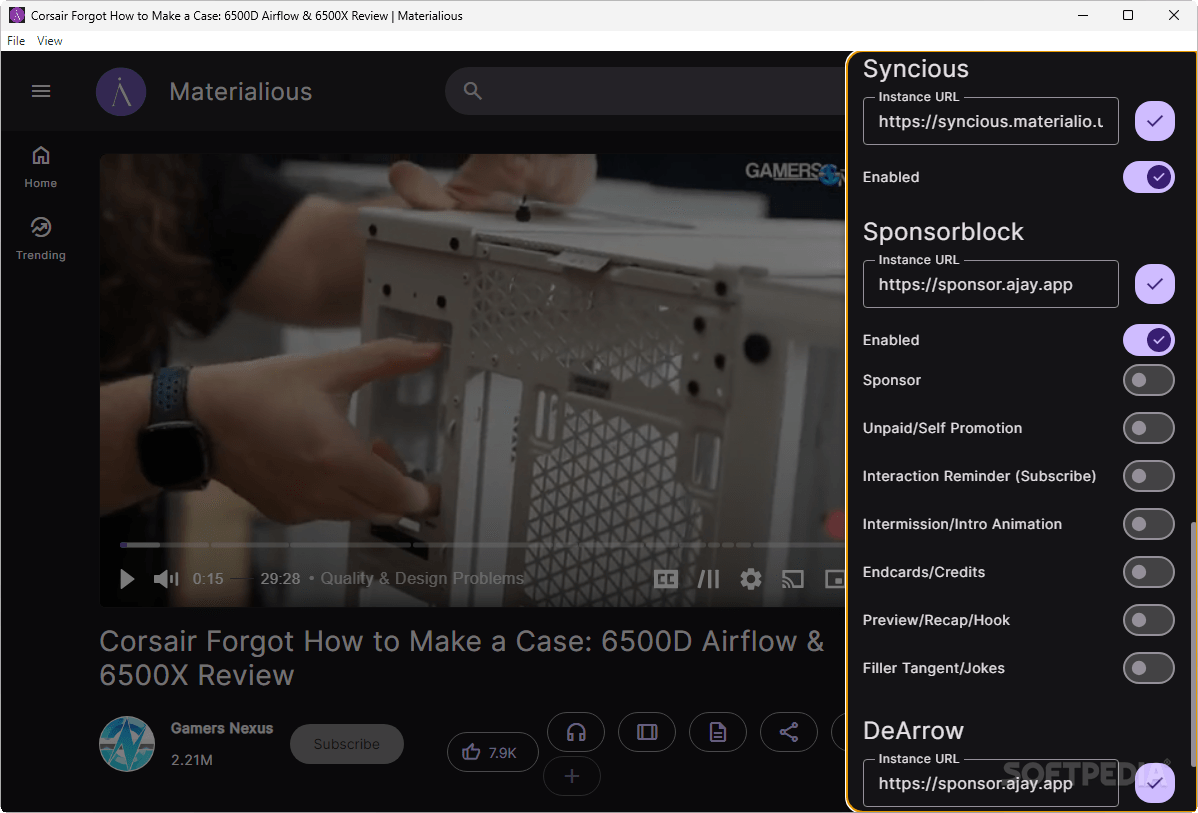1198x813 pixels.
Task: Enable the Sponsor category toggle
Action: click(x=1148, y=381)
